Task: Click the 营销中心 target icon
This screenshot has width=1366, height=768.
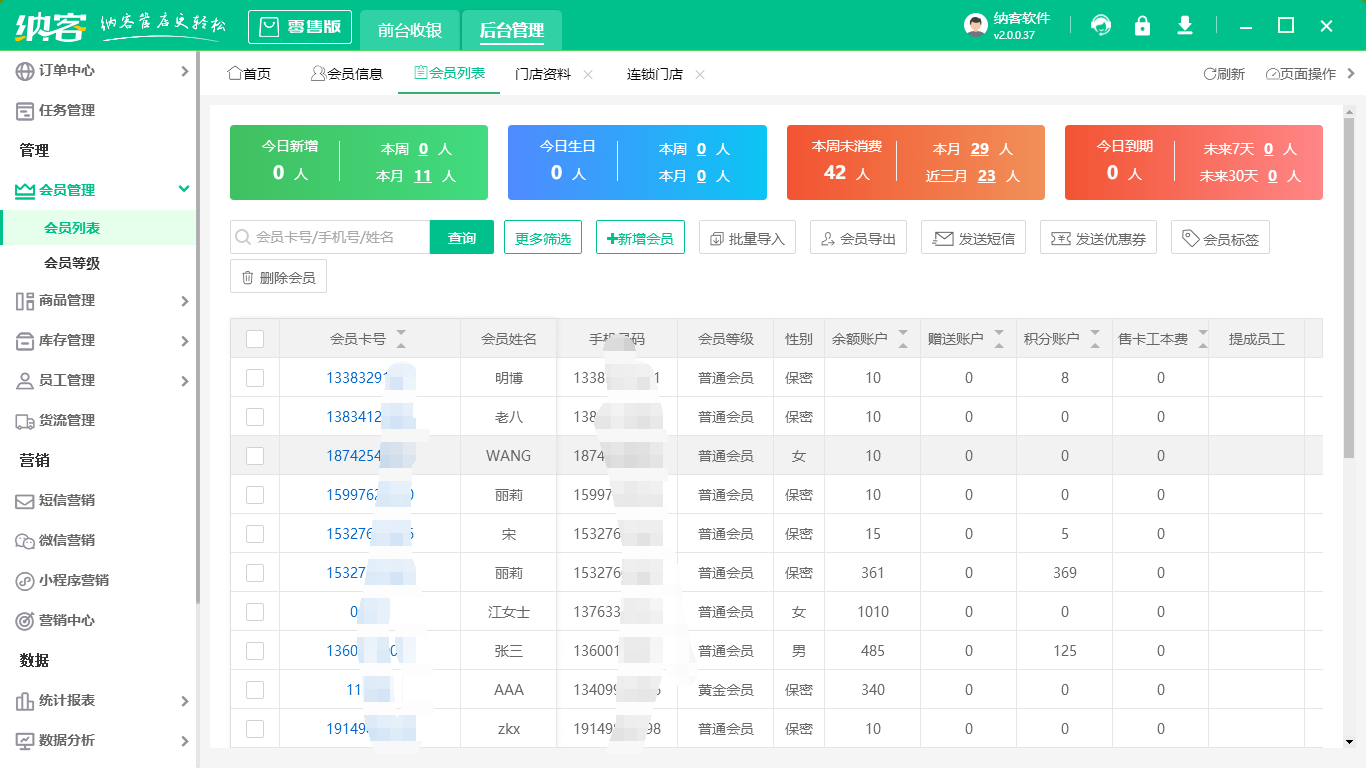Action: (25, 620)
